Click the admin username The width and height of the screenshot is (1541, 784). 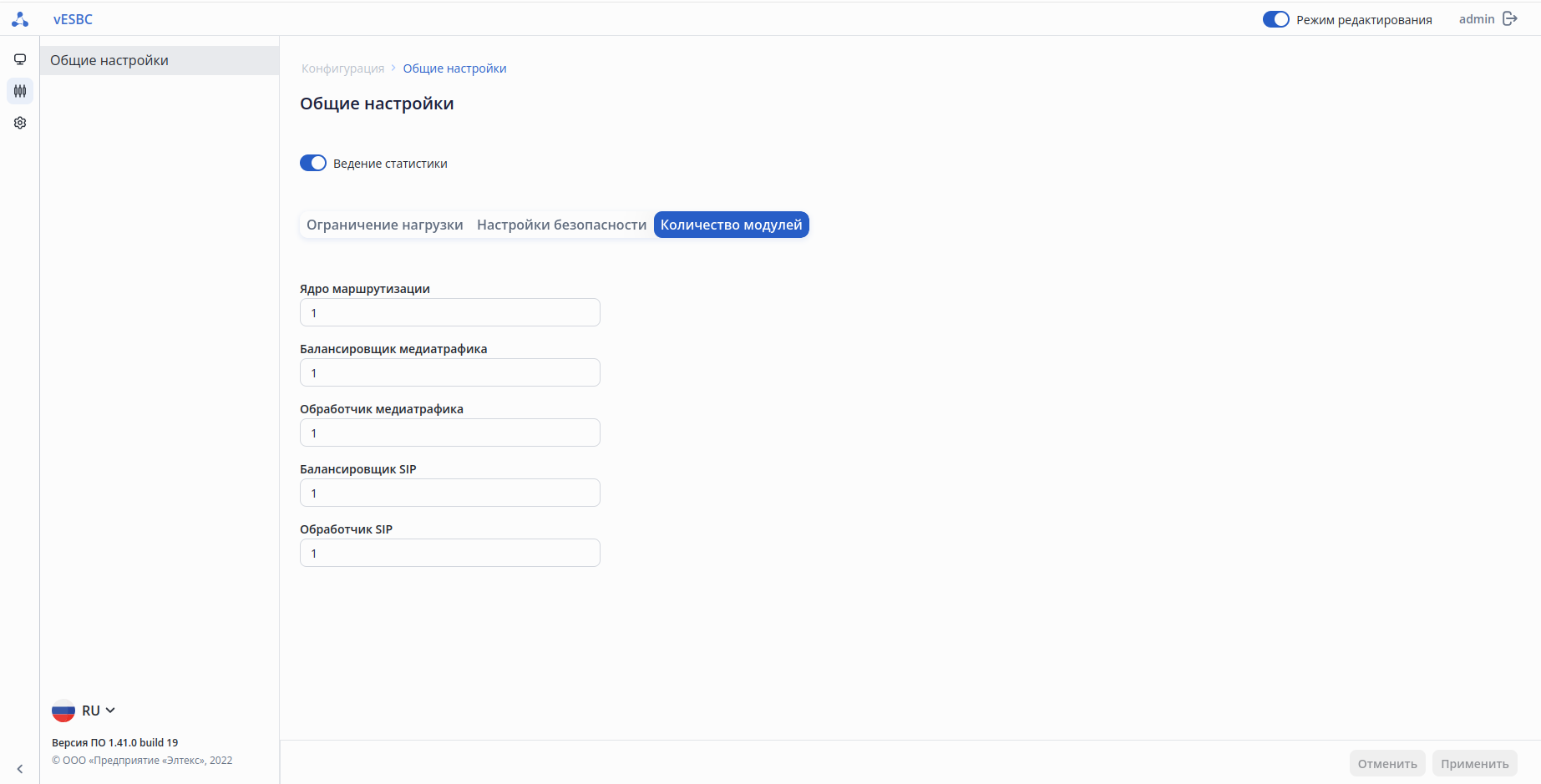point(1477,19)
